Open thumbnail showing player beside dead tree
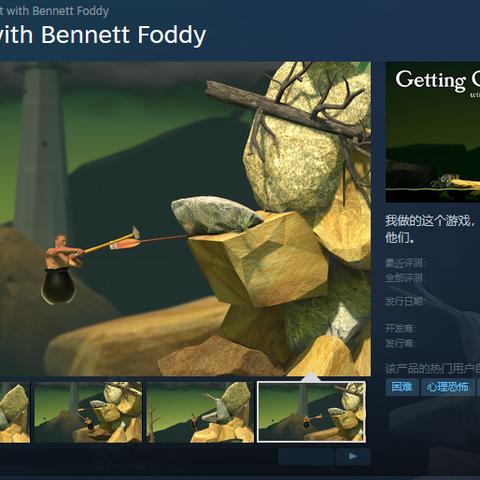This screenshot has height=480, width=480. click(200, 412)
